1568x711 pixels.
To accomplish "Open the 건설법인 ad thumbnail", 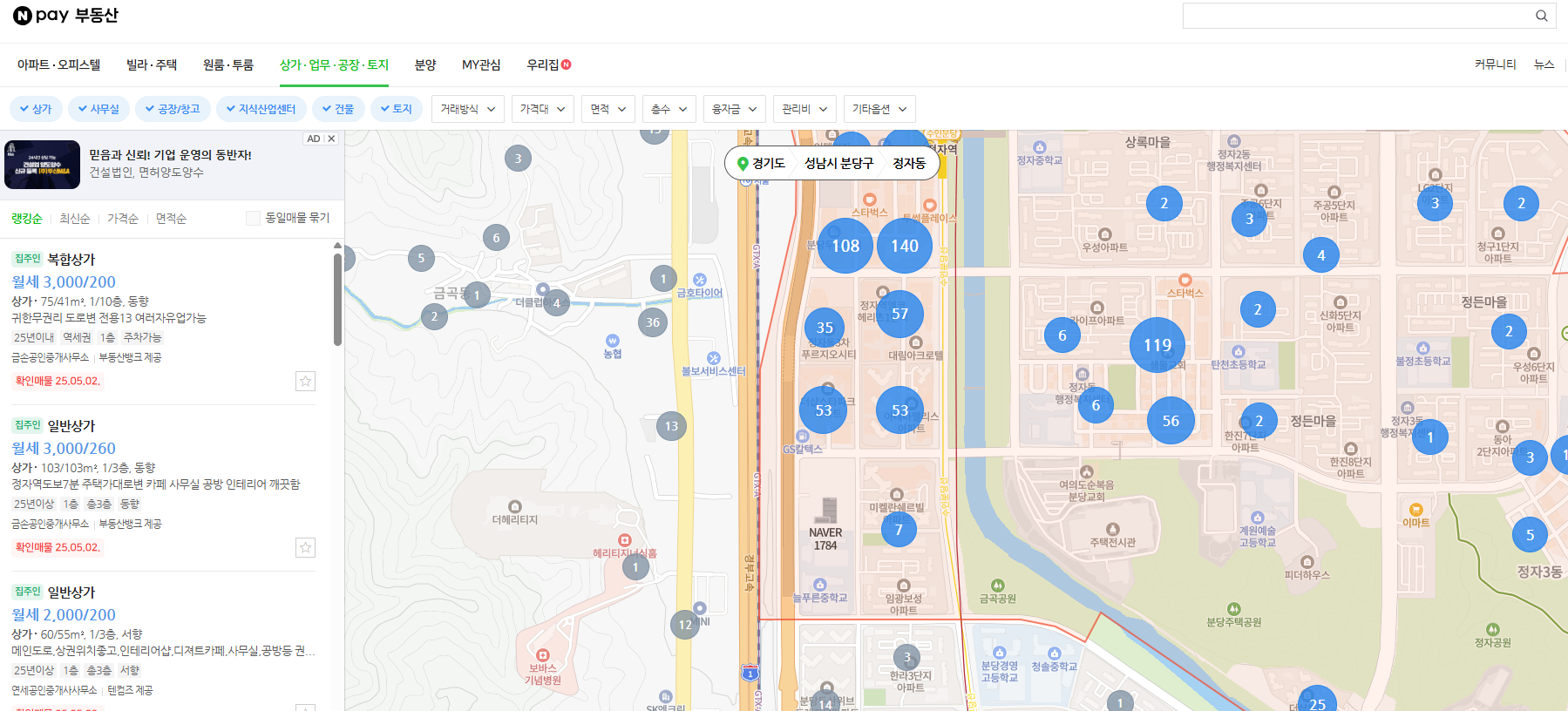I will [42, 165].
